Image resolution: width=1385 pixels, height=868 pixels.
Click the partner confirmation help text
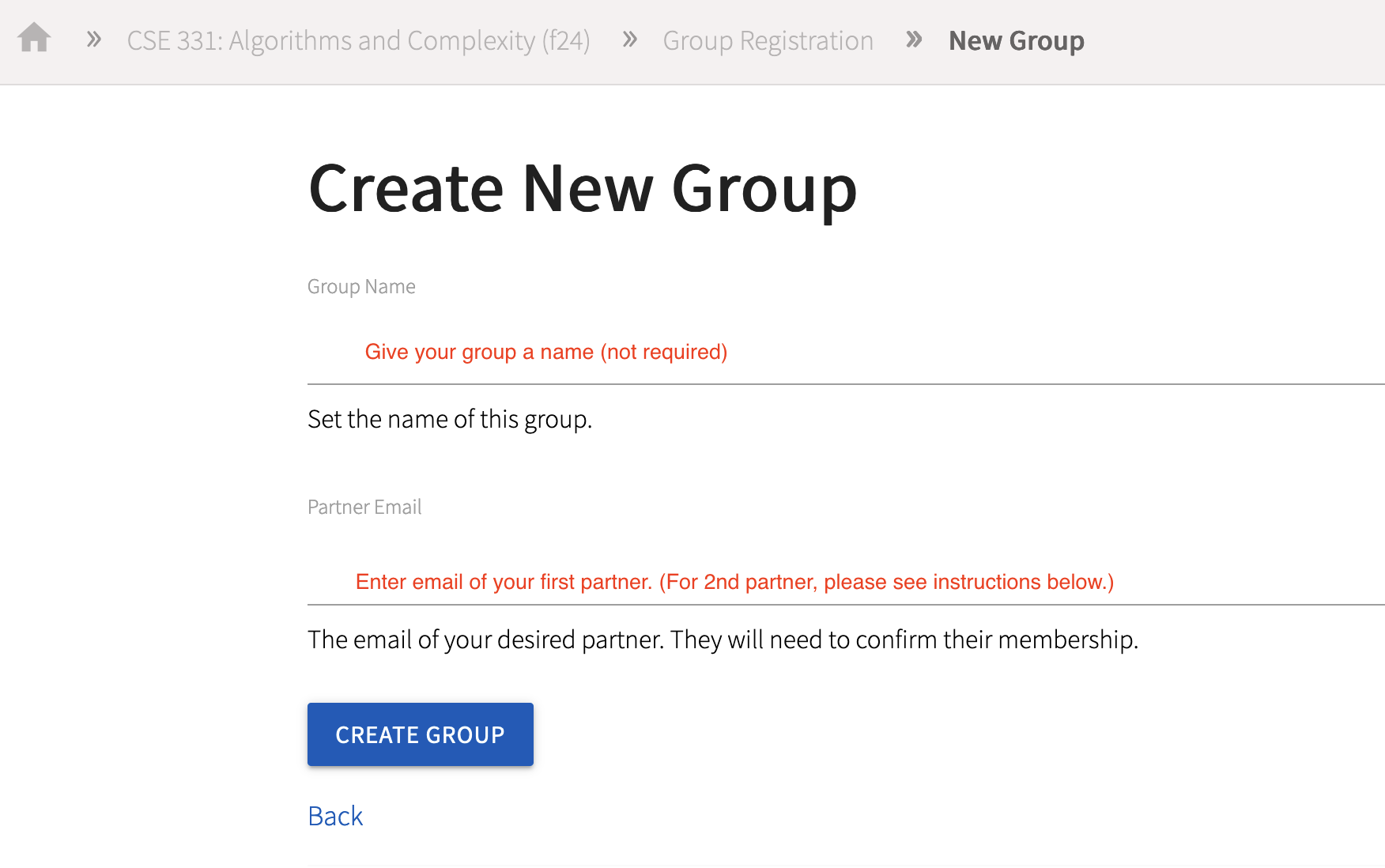723,640
